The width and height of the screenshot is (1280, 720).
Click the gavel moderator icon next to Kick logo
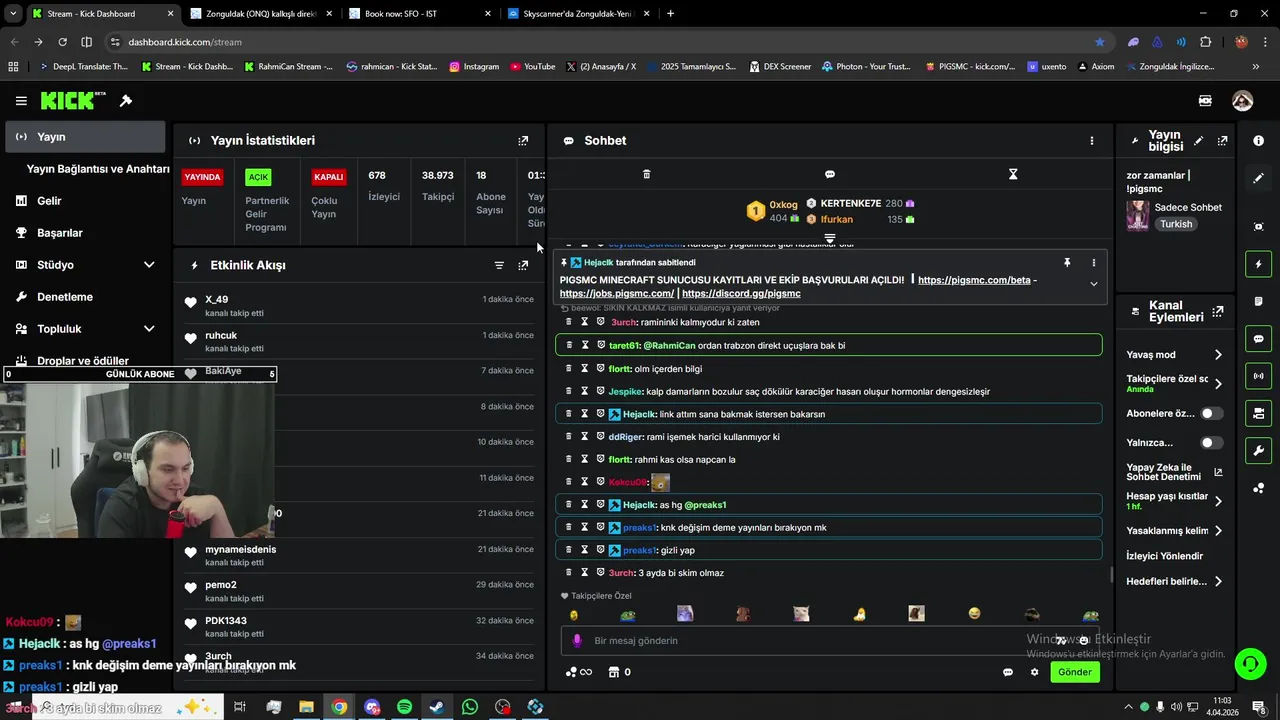126,101
